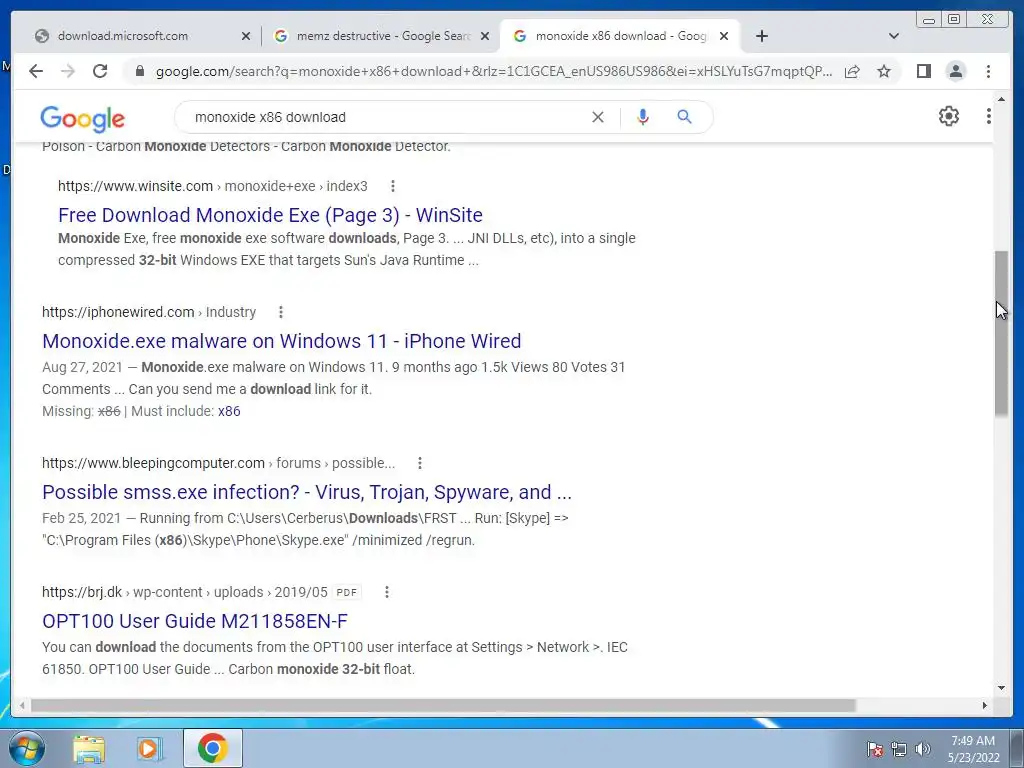Click the horizontal scrollbar thumb
Image resolution: width=1024 pixels, height=768 pixels.
click(x=443, y=705)
